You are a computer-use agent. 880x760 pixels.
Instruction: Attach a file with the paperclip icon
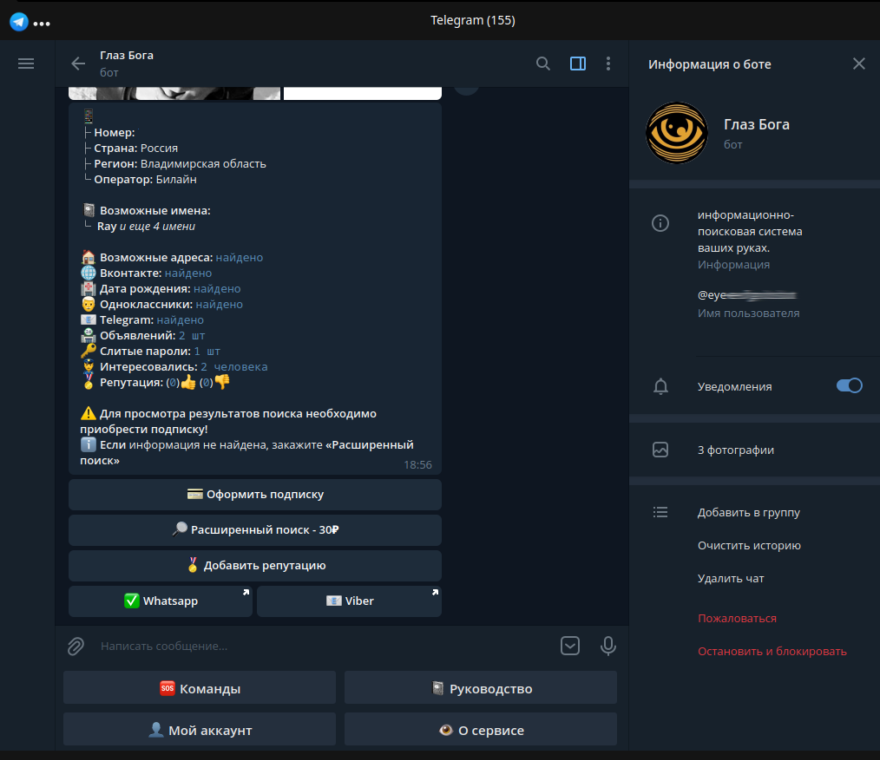[75, 646]
